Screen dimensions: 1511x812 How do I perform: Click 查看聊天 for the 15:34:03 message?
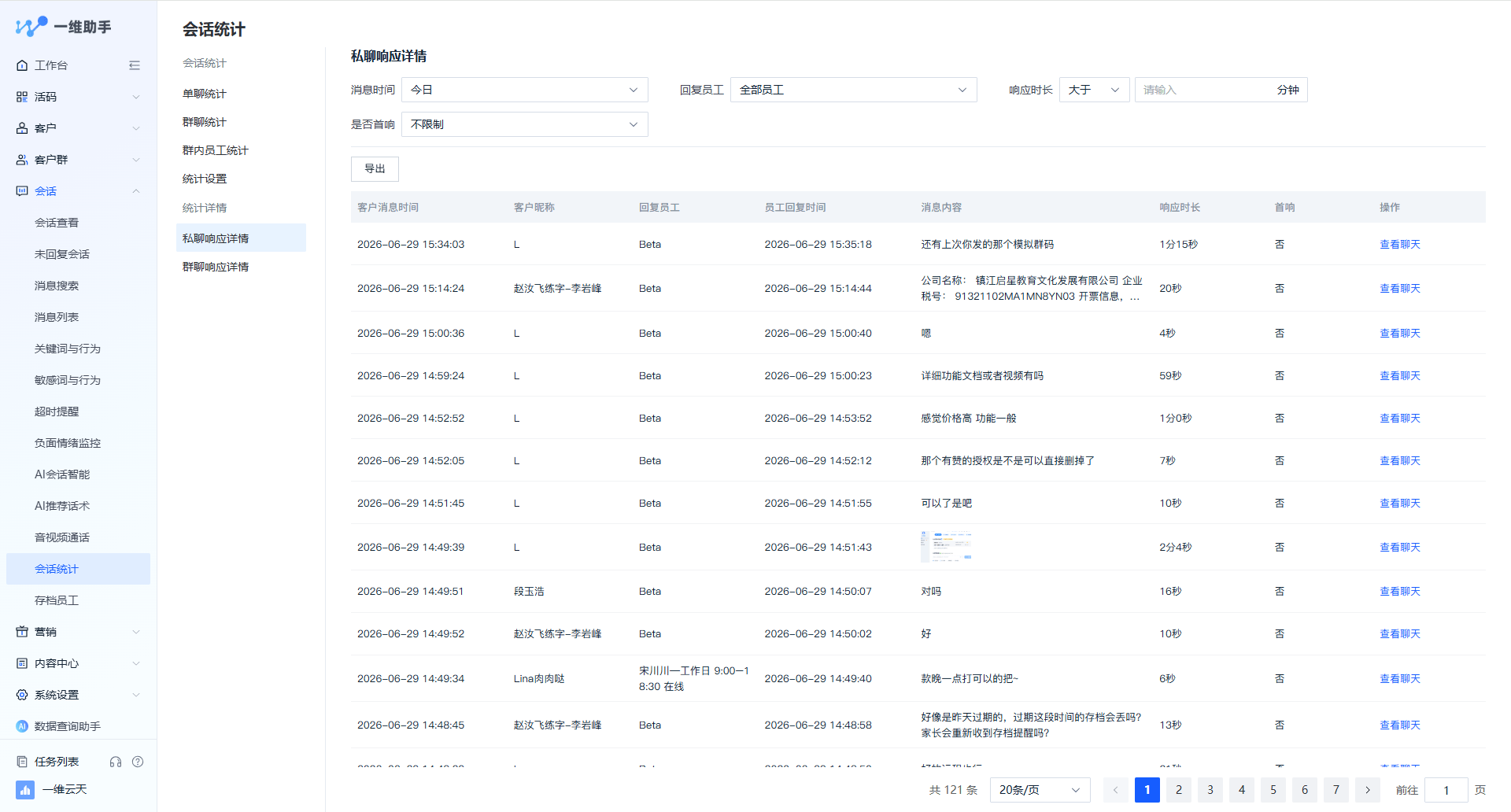[x=1400, y=245]
